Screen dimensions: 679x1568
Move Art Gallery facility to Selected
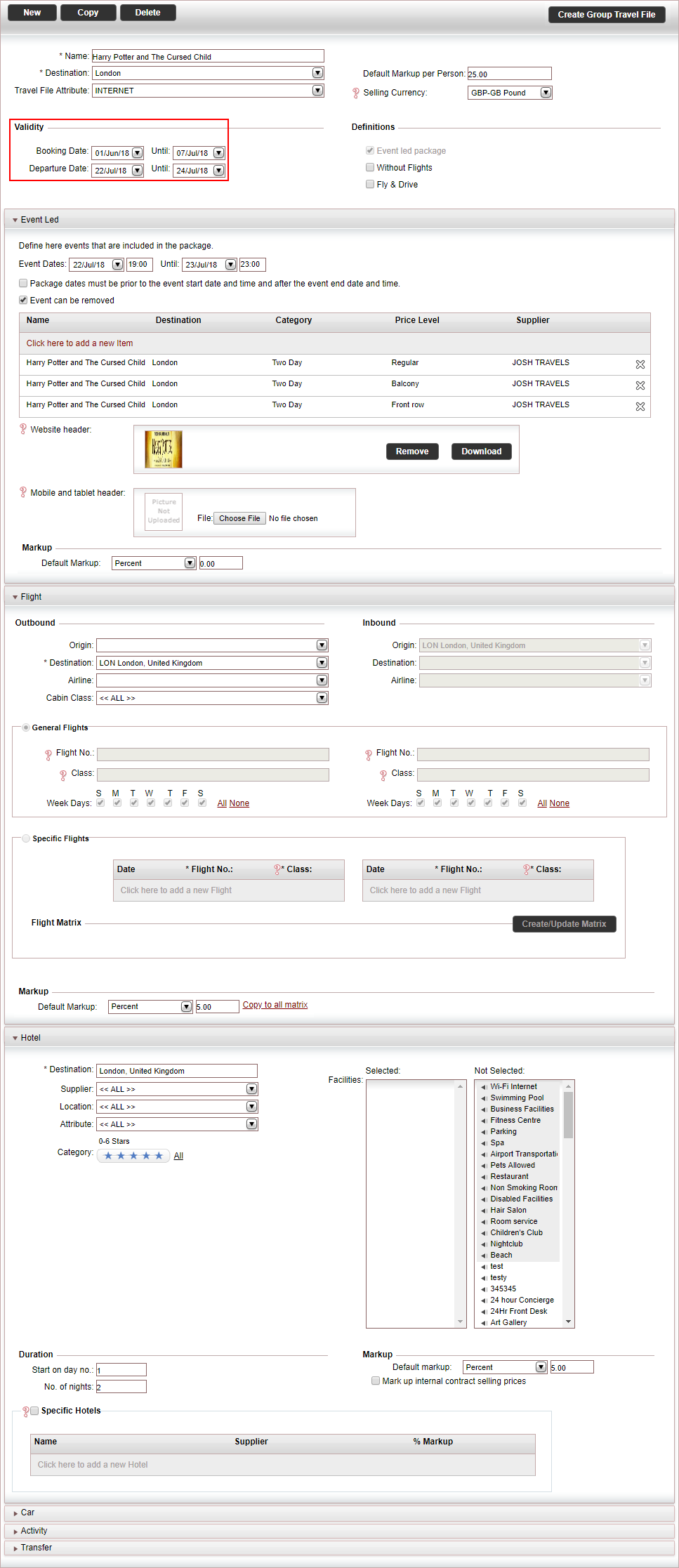(484, 1323)
